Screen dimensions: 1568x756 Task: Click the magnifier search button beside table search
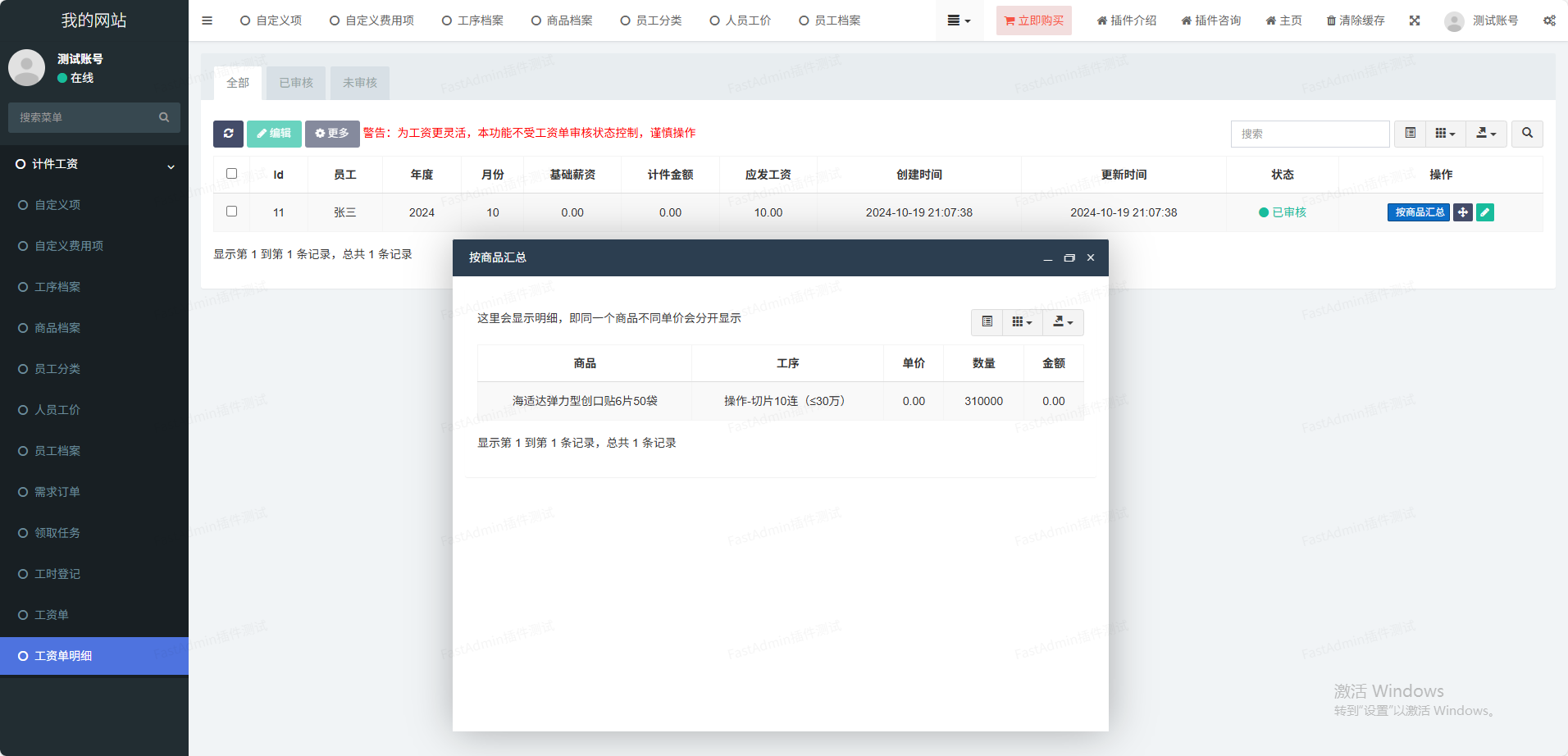pos(1527,134)
